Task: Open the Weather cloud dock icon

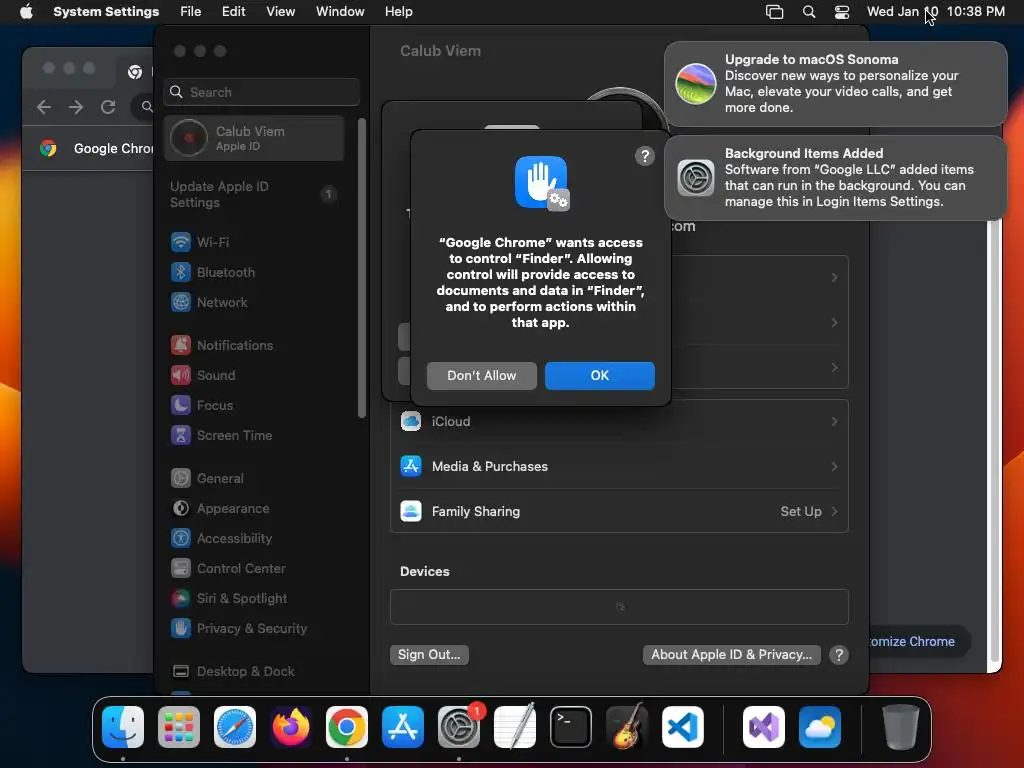Action: (820, 727)
